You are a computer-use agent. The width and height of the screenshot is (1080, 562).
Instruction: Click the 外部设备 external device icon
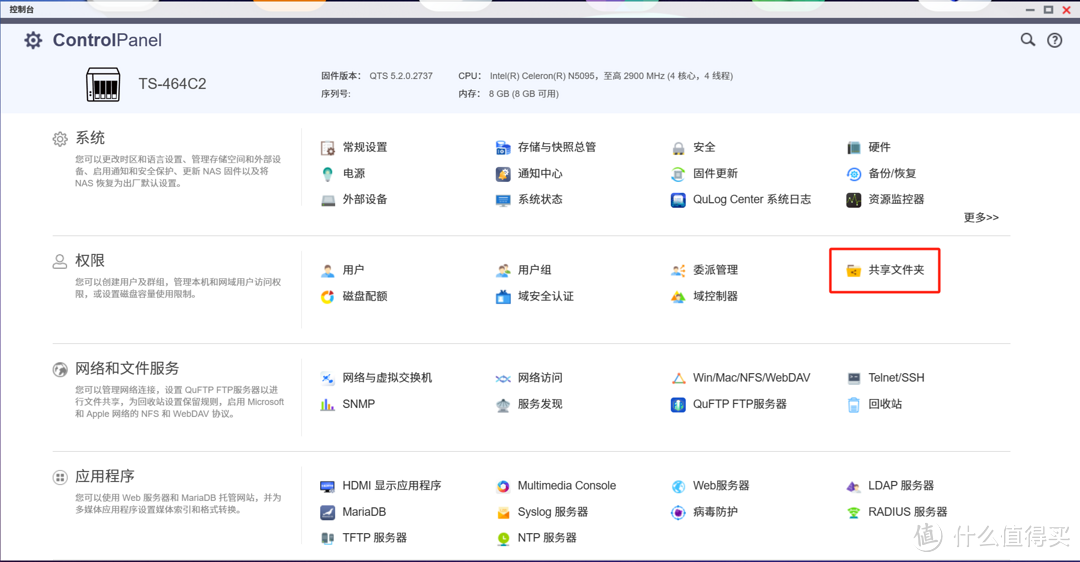pos(328,200)
